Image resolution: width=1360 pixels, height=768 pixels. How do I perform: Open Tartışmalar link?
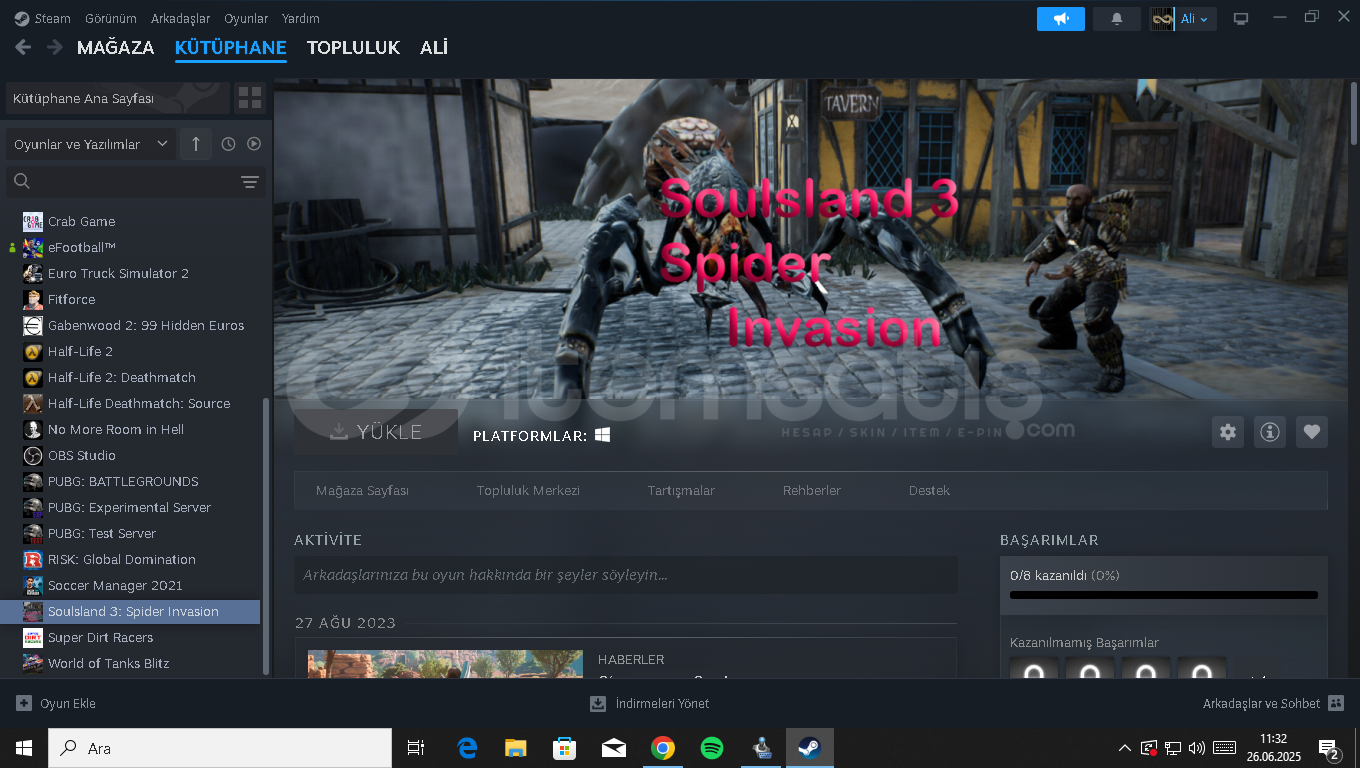pos(681,490)
